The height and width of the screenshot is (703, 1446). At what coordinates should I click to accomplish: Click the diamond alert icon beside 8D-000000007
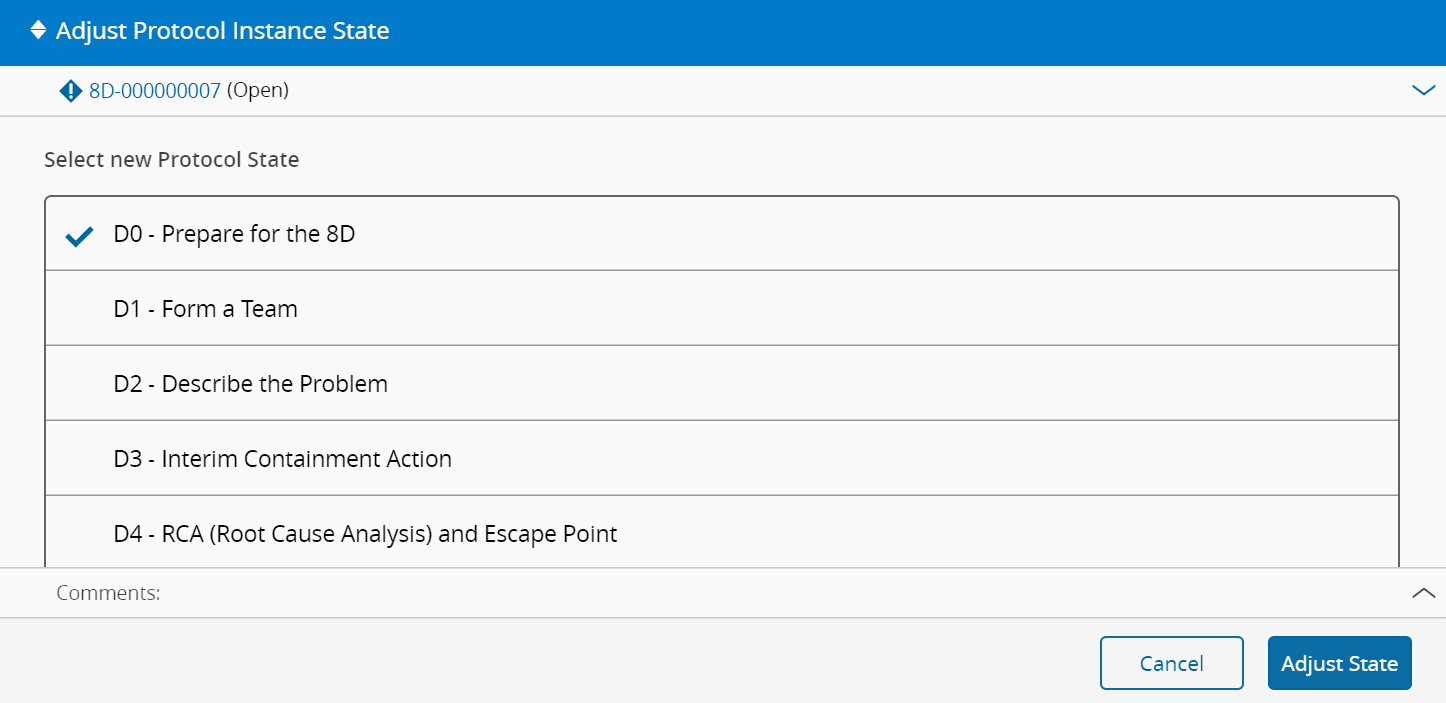(71, 91)
